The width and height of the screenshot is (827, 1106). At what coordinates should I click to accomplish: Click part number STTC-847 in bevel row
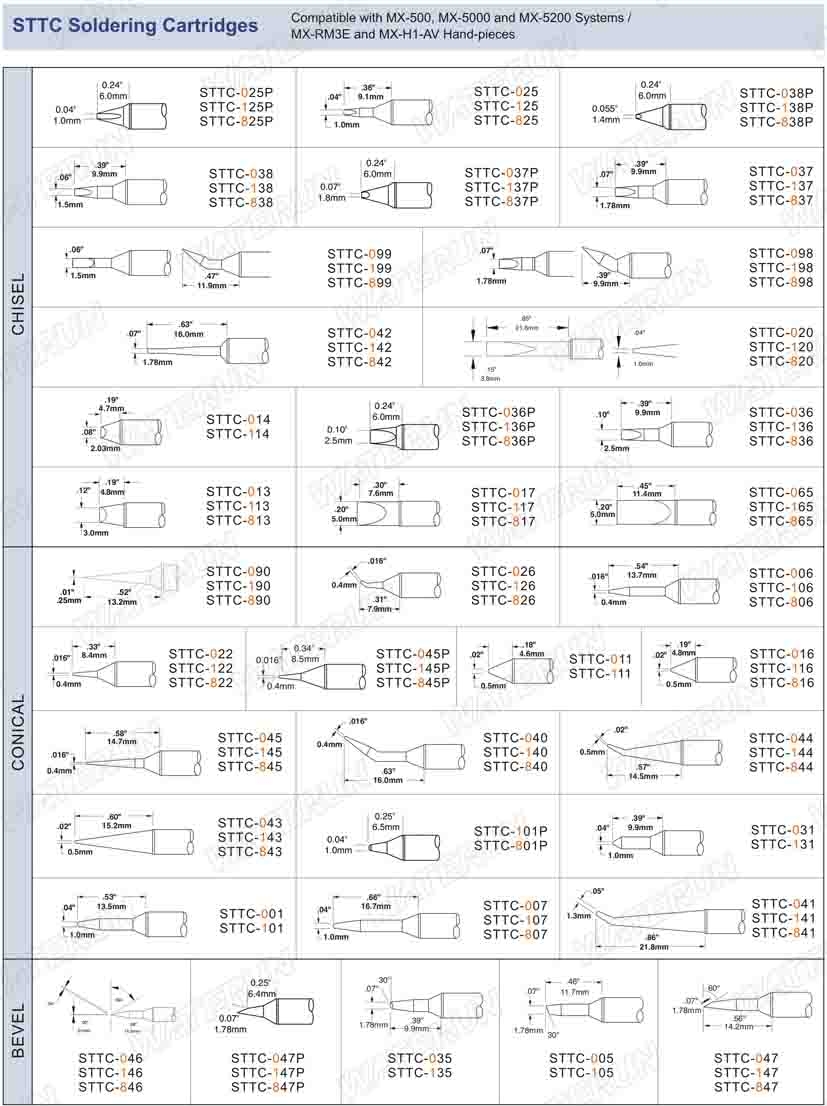(747, 1087)
